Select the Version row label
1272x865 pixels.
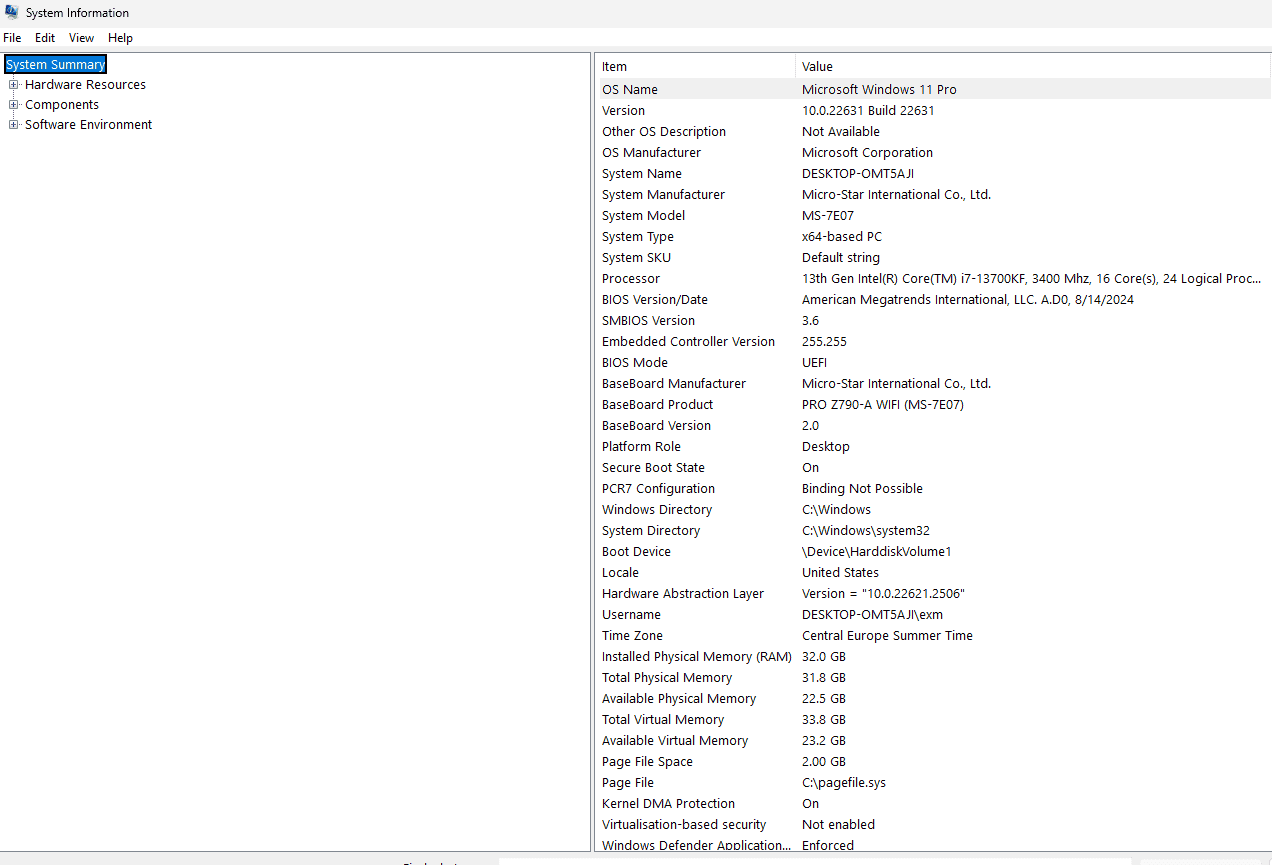(x=623, y=111)
